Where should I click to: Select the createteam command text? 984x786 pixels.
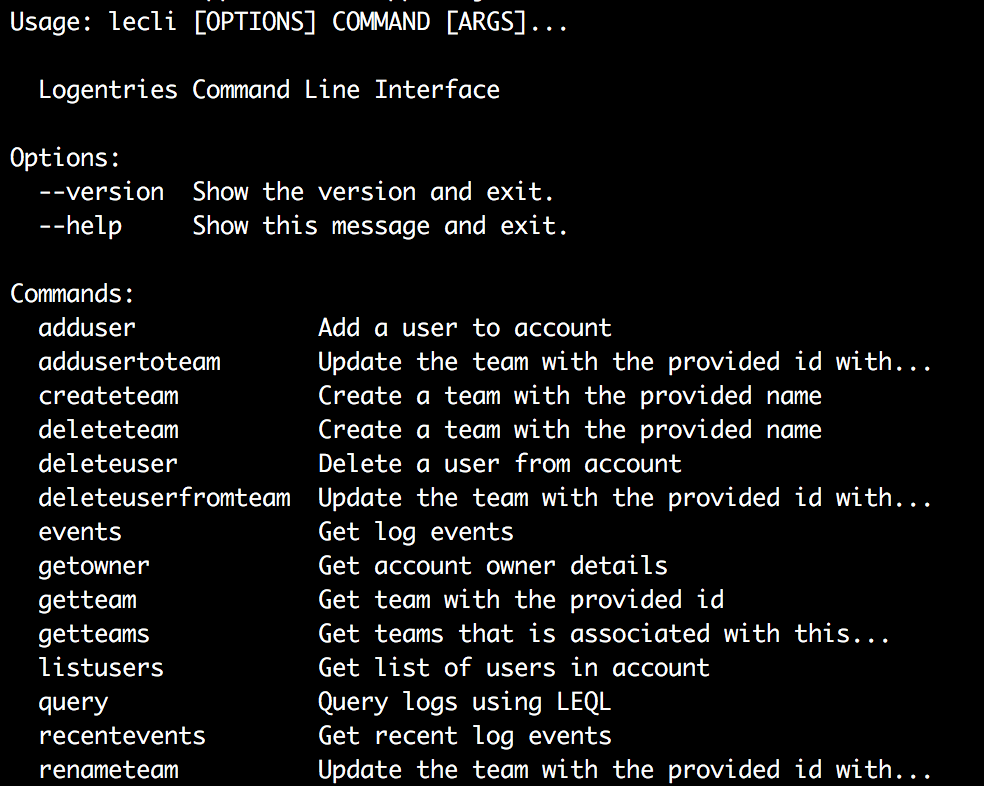(108, 396)
